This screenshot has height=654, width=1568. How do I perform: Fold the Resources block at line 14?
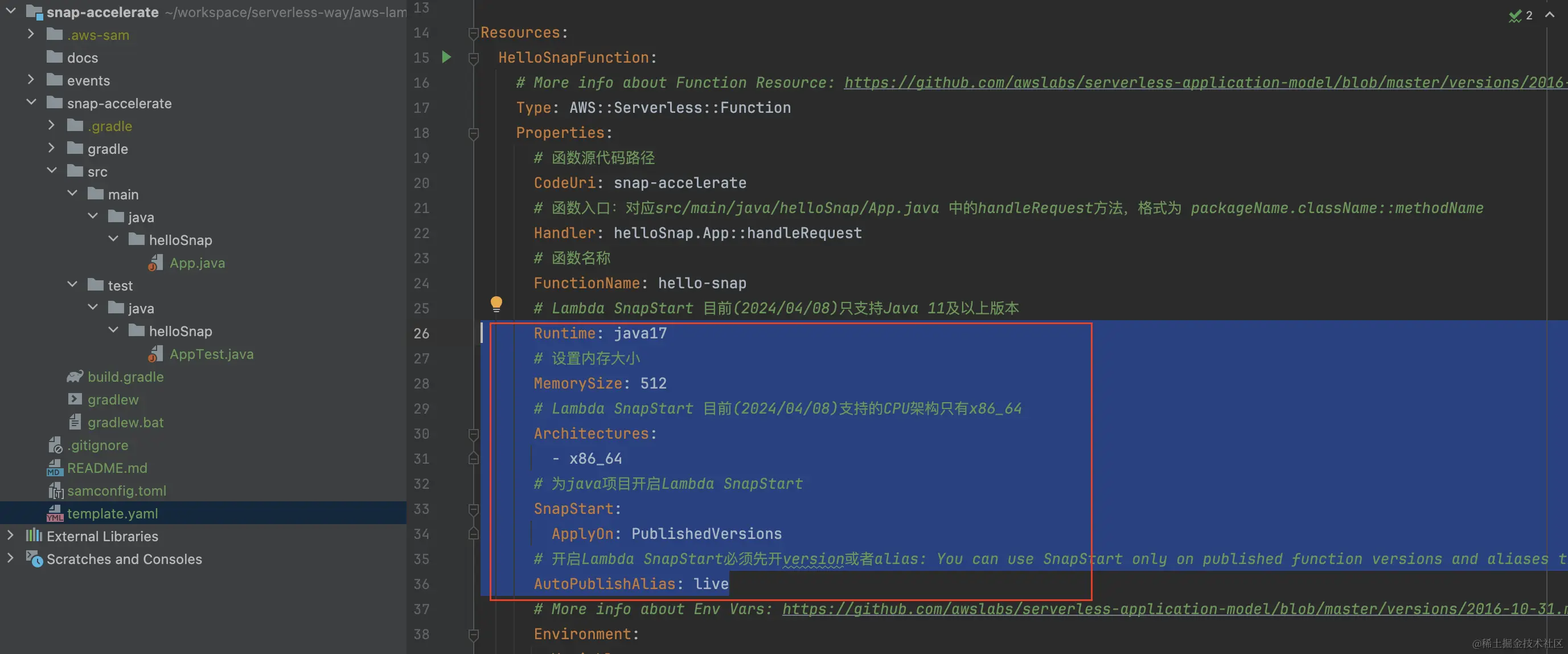coord(473,33)
